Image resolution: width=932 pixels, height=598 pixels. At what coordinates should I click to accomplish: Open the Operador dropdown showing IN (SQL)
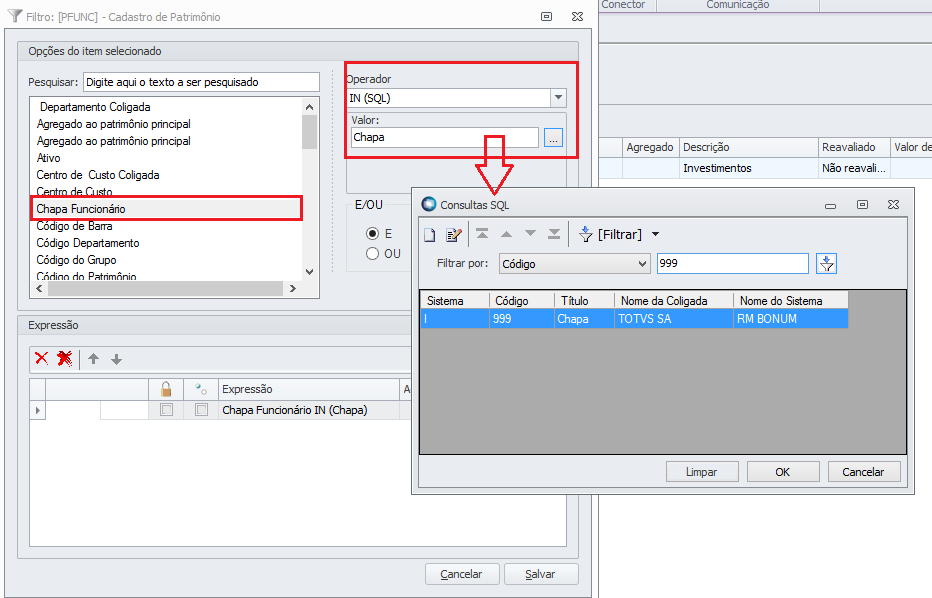pos(558,97)
